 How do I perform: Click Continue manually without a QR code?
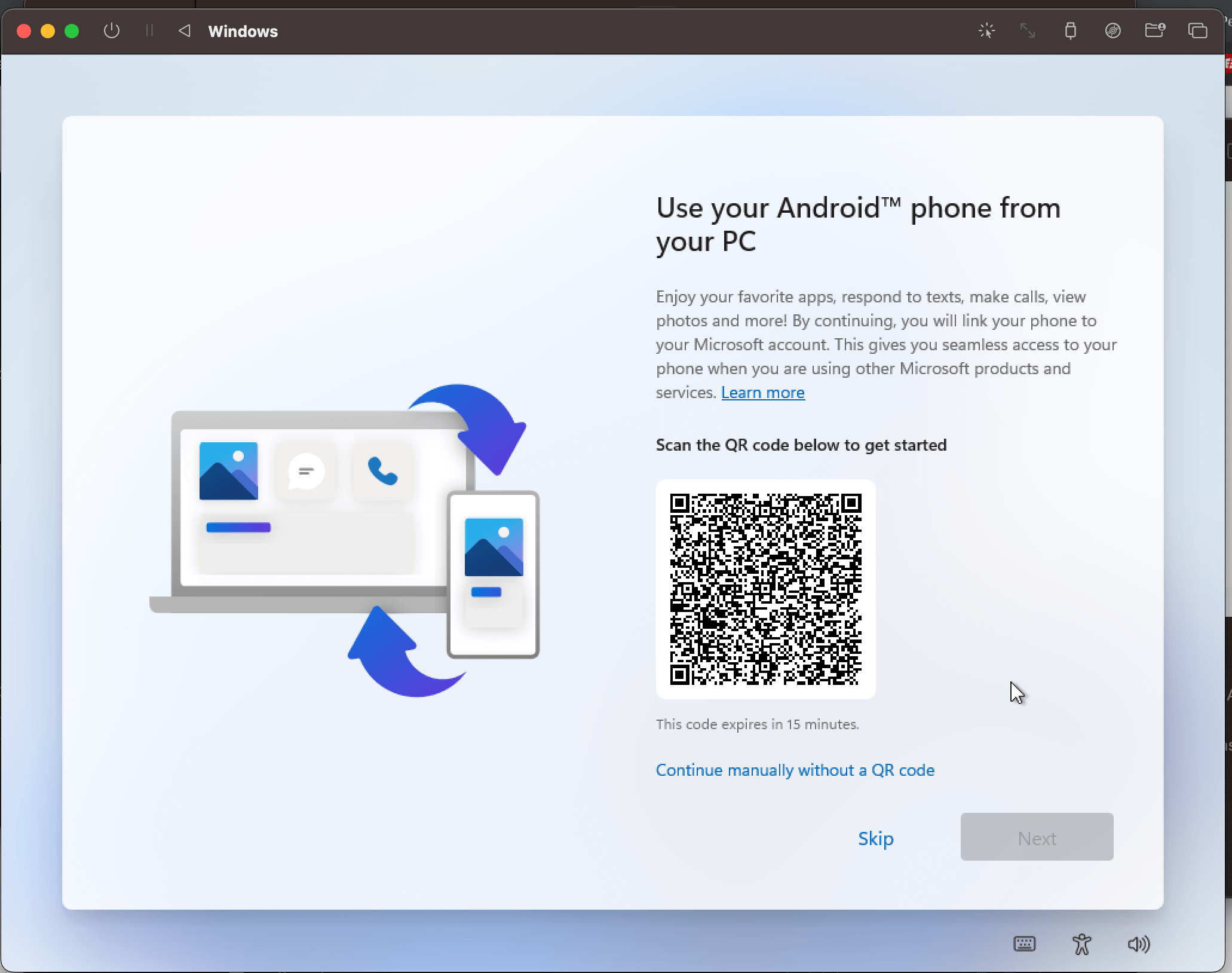point(795,770)
